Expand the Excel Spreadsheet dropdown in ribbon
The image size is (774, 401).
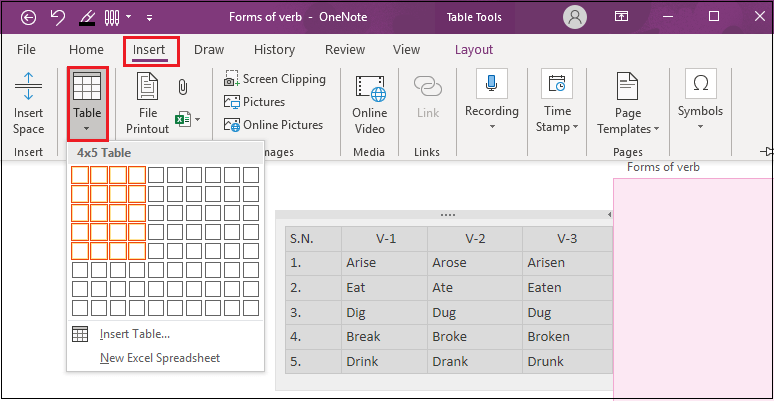(188, 120)
